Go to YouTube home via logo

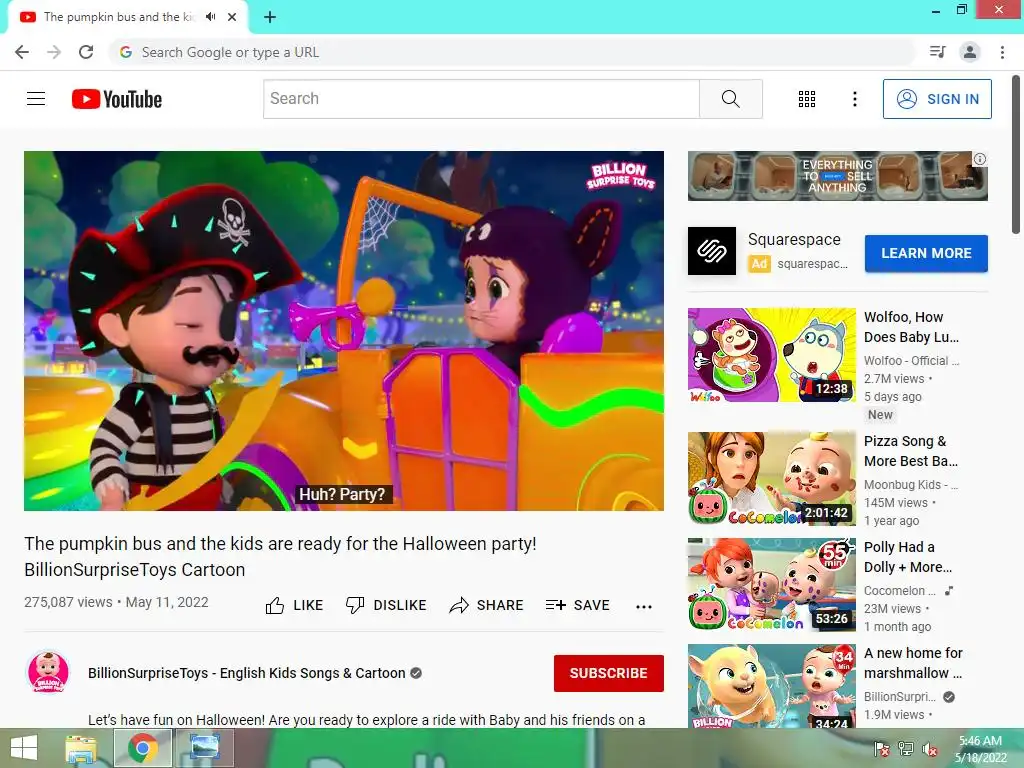point(117,99)
